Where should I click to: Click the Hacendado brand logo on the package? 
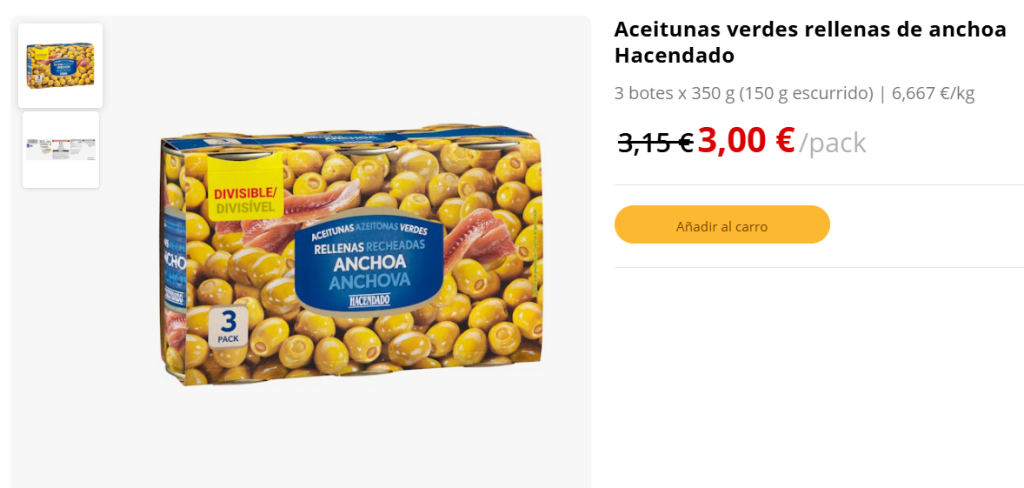pos(369,300)
